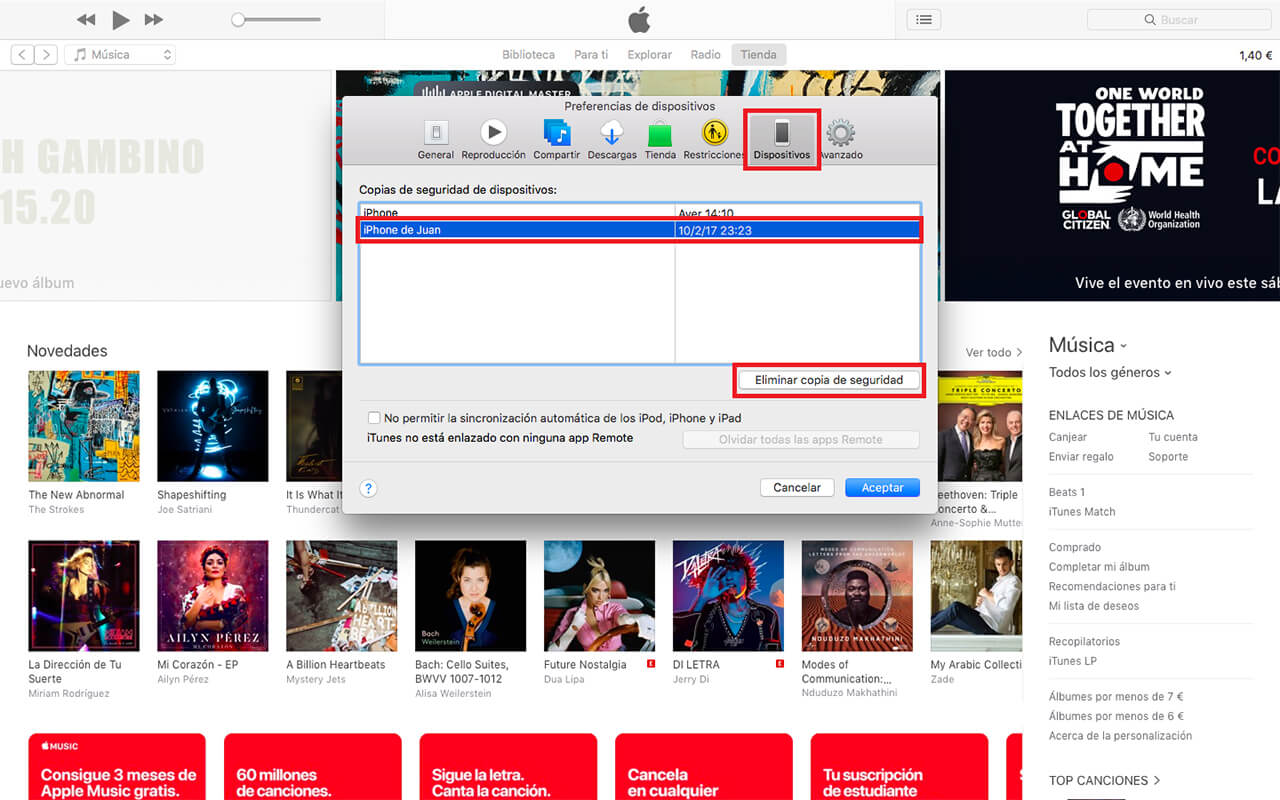Open the Reproducción preferences pane

[493, 140]
